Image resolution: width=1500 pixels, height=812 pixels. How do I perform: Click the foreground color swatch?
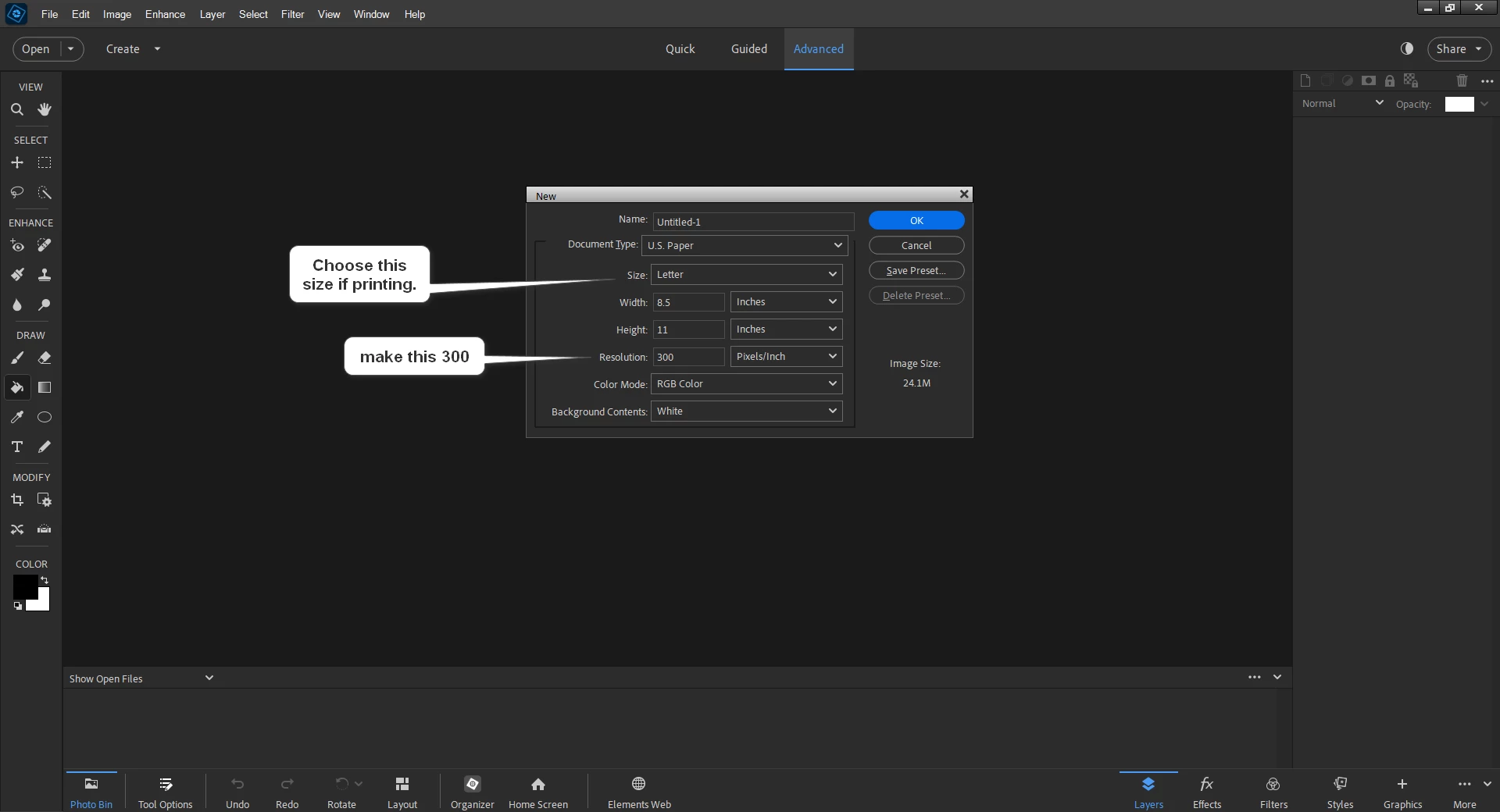click(23, 586)
